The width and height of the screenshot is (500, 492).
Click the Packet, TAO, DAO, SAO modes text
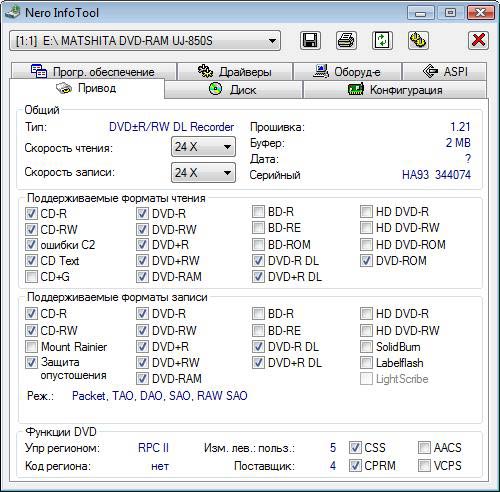160,396
